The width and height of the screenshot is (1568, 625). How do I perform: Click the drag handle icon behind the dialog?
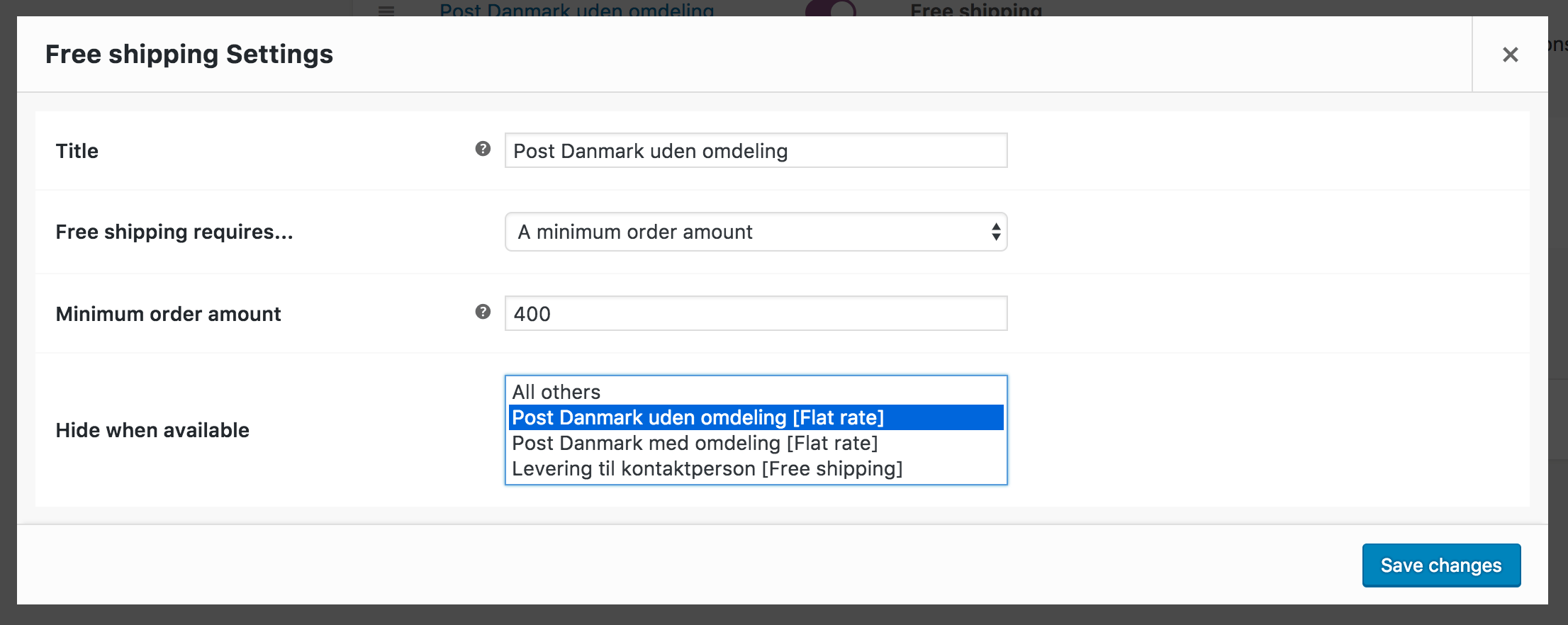click(386, 10)
